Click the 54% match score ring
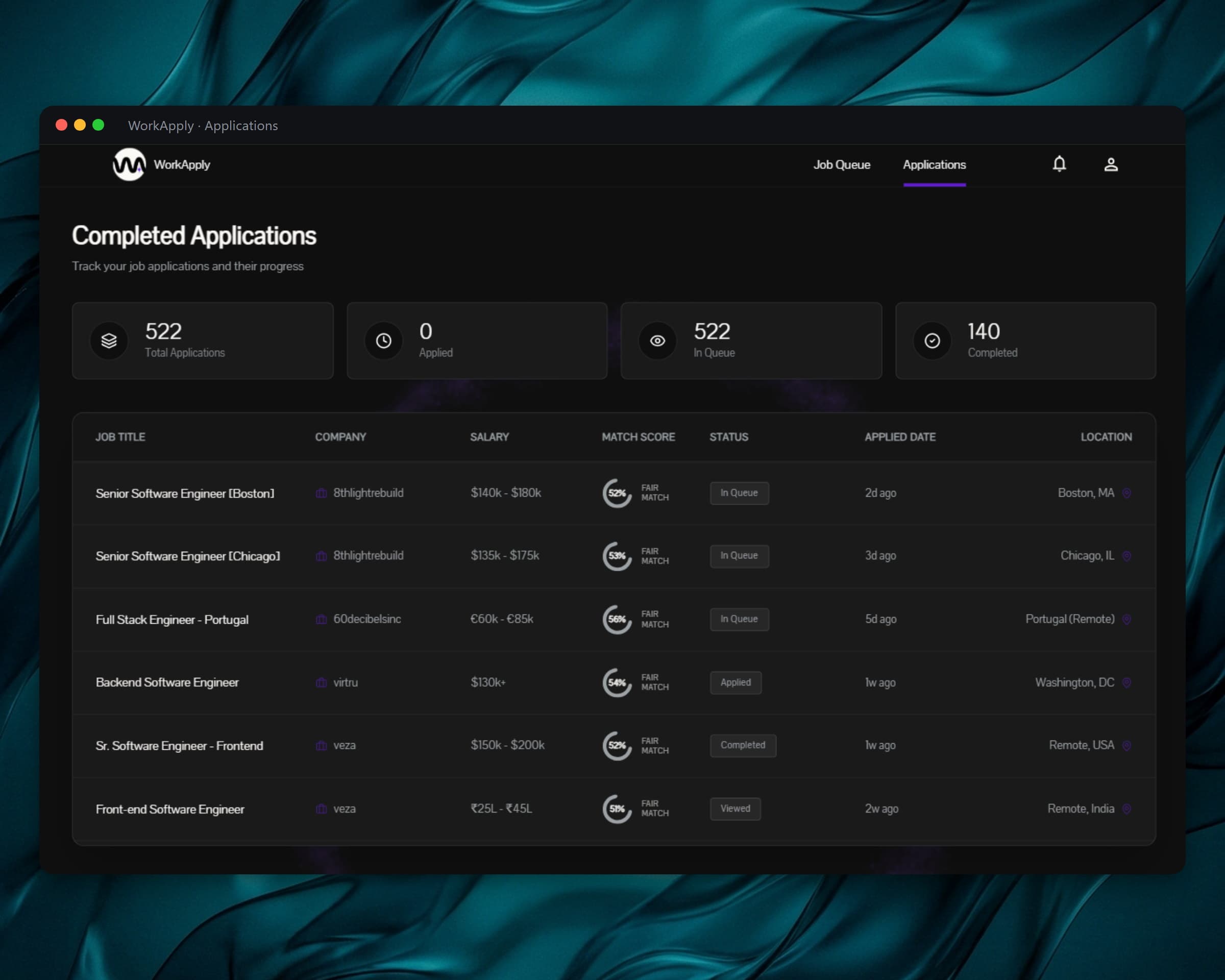The image size is (1225, 980). (x=617, y=682)
